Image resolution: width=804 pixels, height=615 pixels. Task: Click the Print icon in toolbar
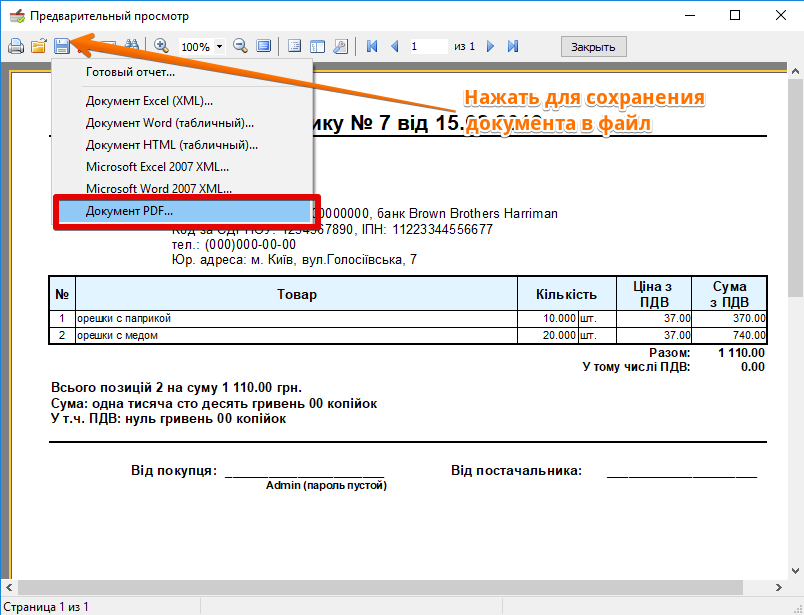tap(16, 47)
